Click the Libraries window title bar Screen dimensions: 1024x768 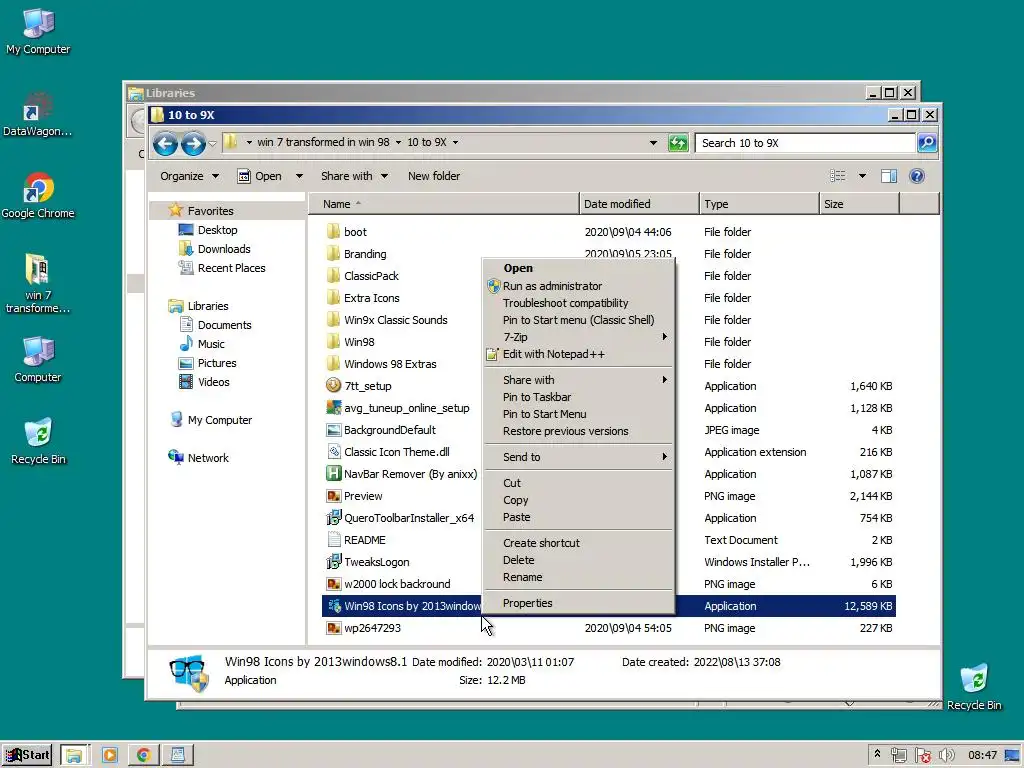click(x=496, y=93)
